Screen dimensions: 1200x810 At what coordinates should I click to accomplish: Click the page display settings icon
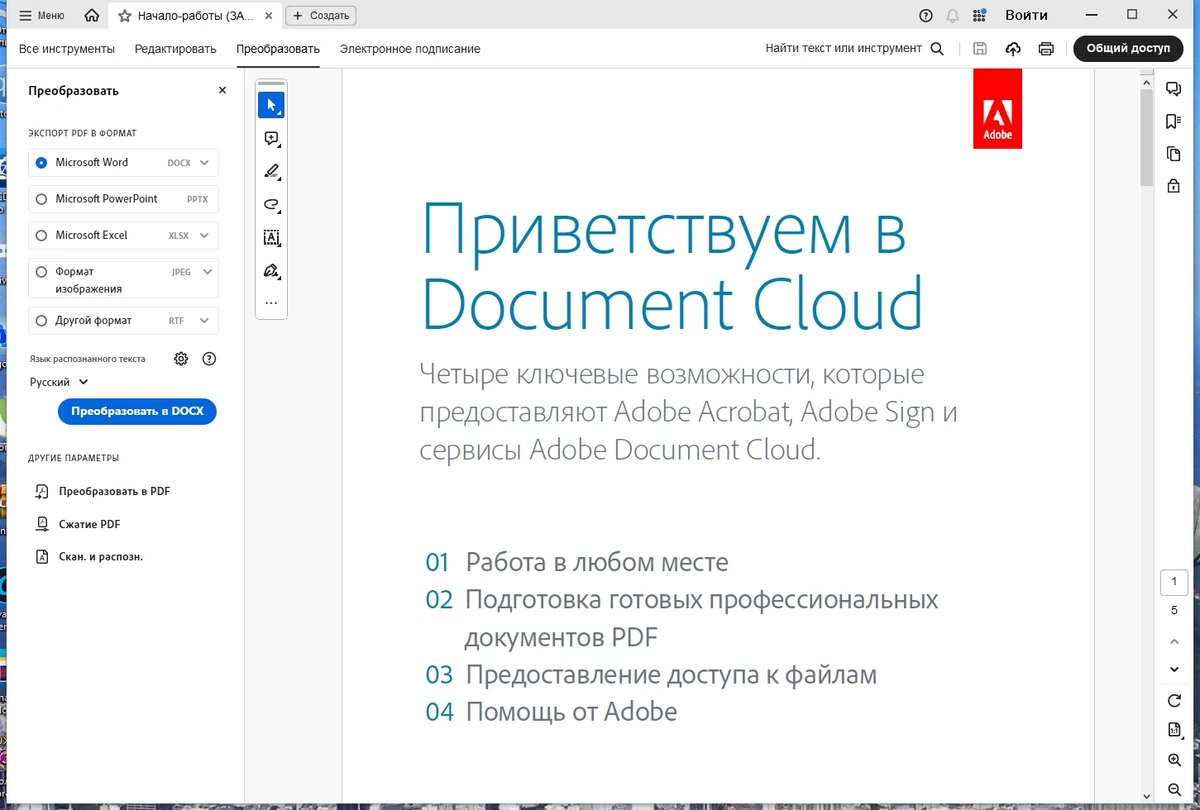1174,731
